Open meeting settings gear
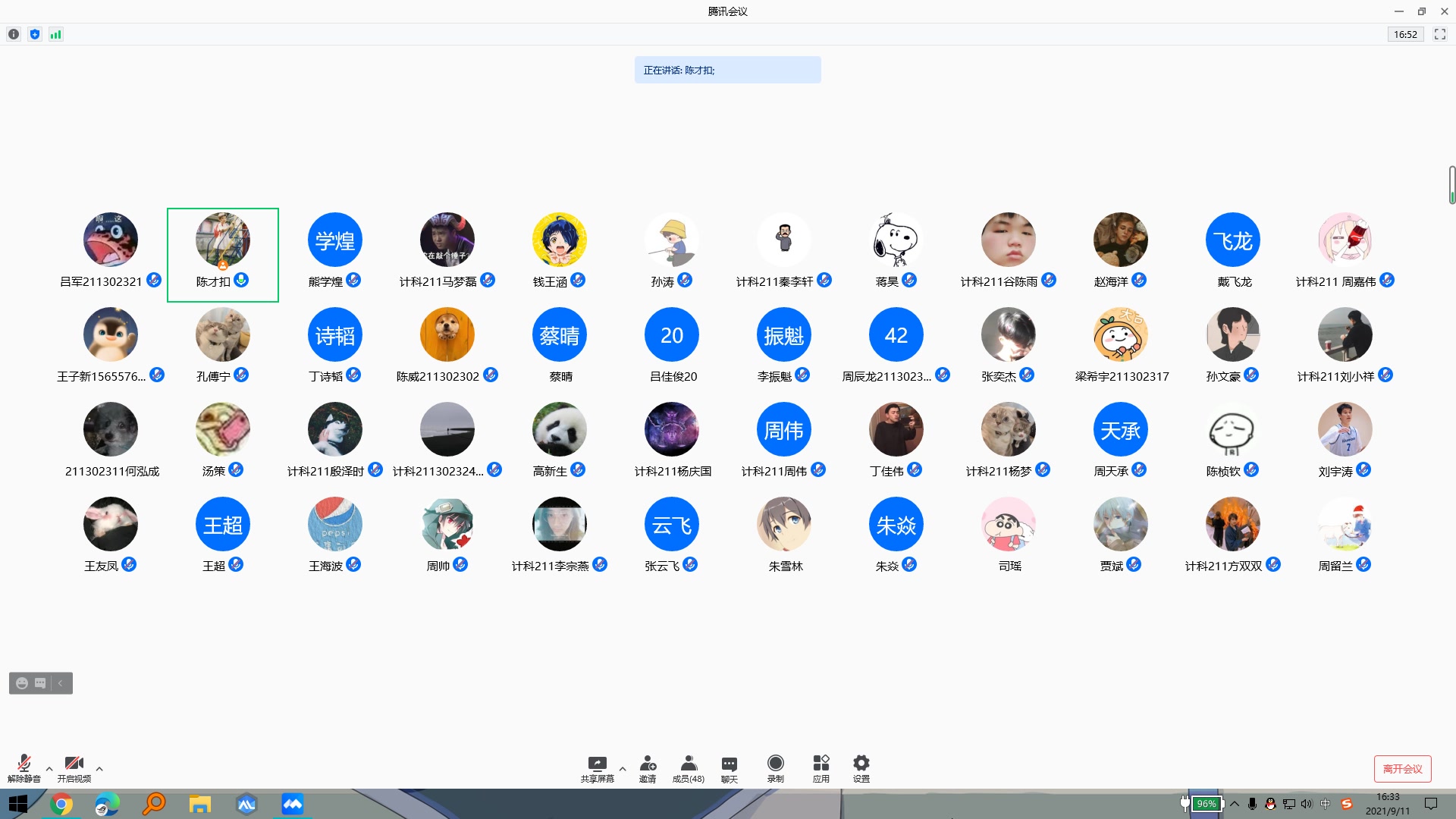Viewport: 1456px width, 819px height. click(861, 767)
